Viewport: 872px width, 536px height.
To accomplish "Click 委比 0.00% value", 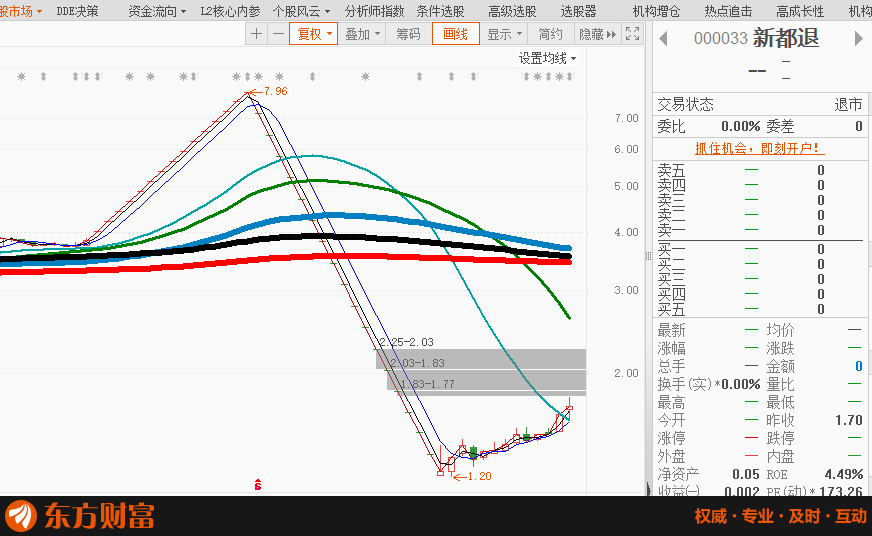I will 740,126.
